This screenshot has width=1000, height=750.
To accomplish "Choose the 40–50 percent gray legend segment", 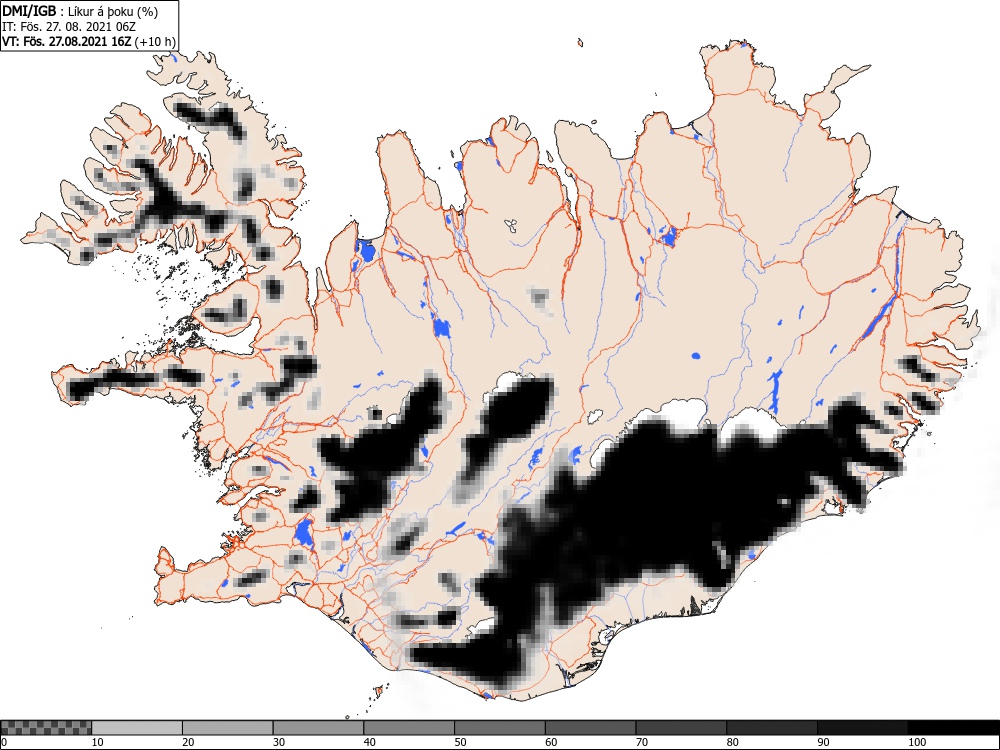I will [409, 728].
